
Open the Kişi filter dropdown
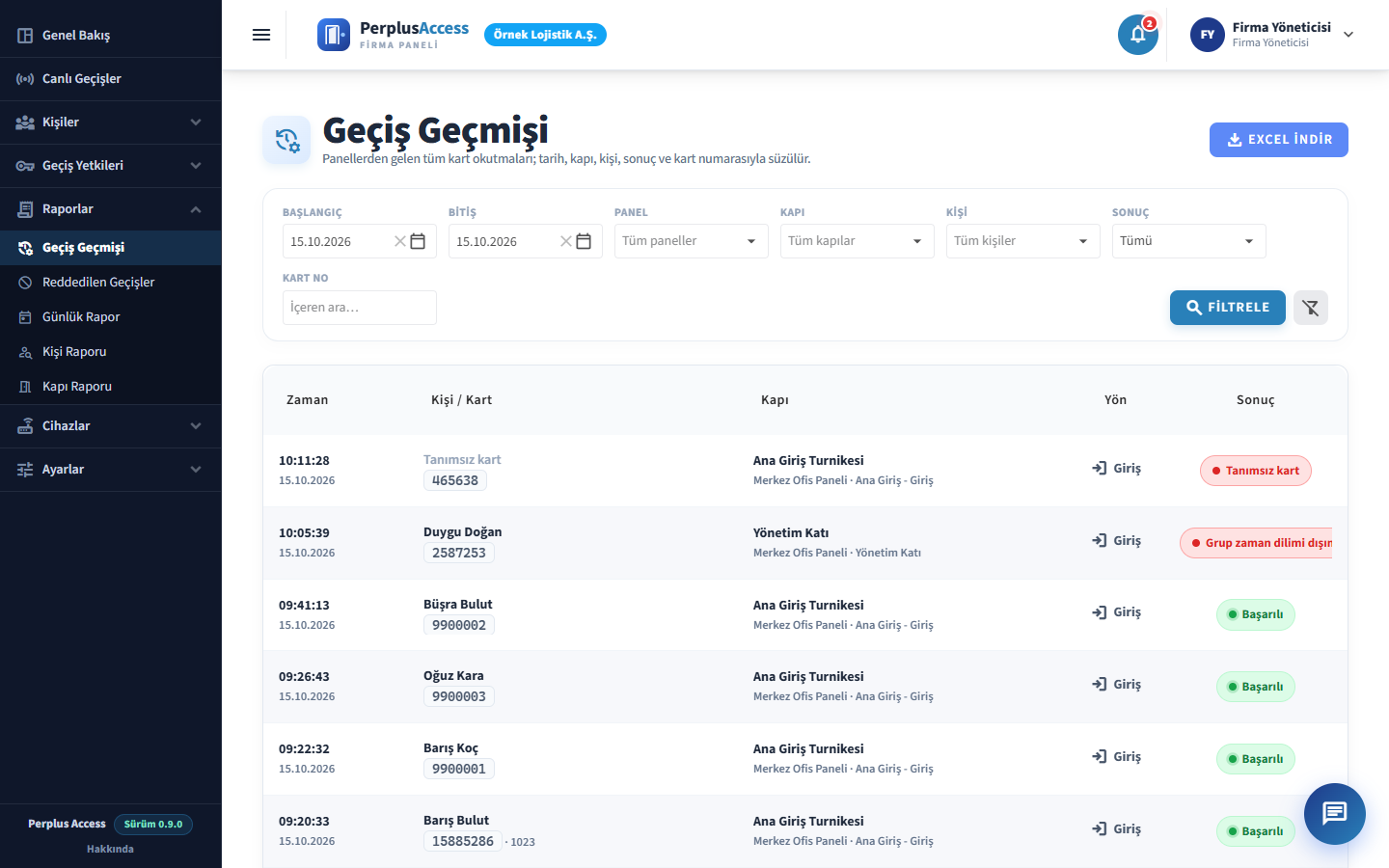point(1023,241)
